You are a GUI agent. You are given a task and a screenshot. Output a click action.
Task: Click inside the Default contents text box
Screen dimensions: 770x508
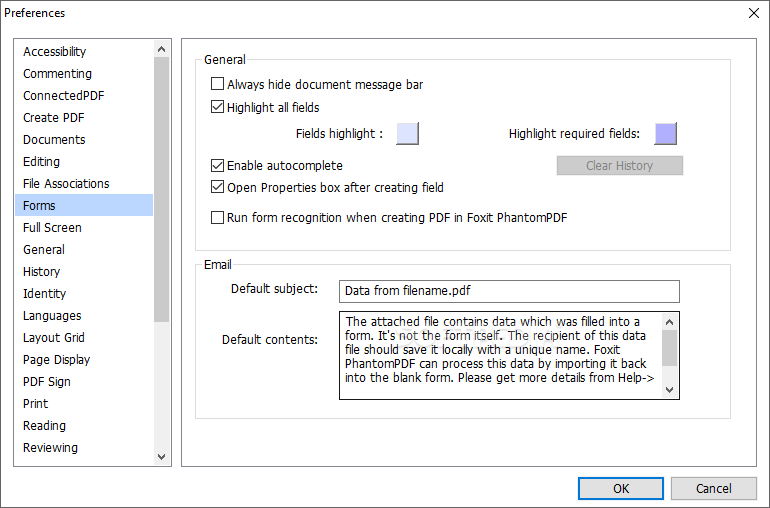click(x=500, y=355)
